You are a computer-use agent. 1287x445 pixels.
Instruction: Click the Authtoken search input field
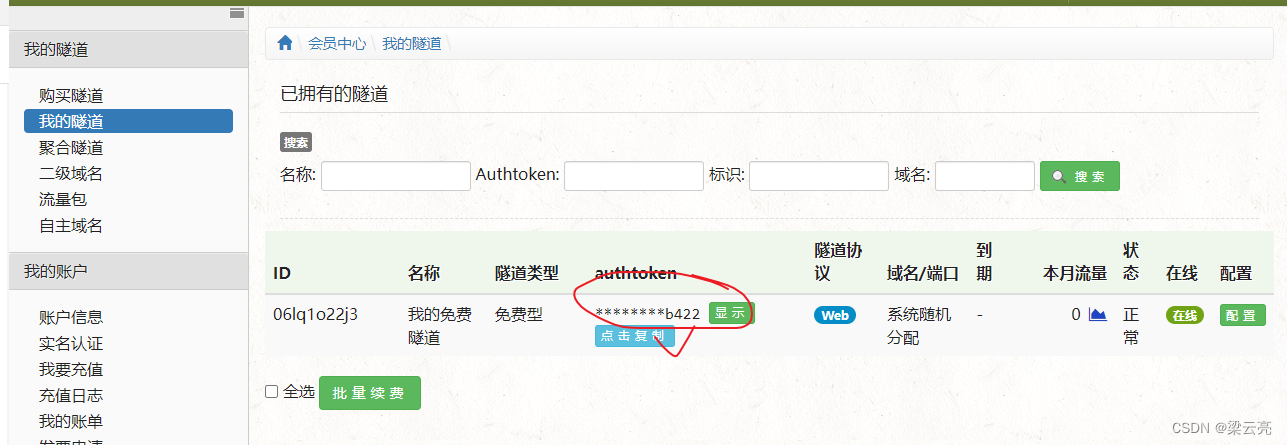pyautogui.click(x=634, y=176)
